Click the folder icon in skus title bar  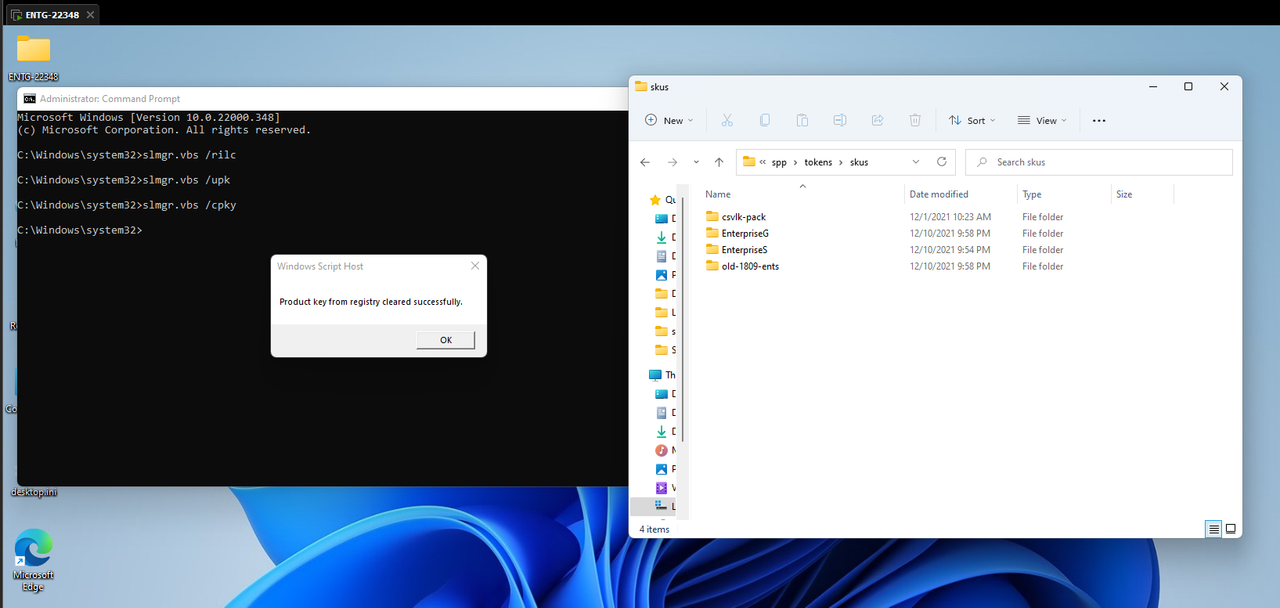tap(641, 87)
